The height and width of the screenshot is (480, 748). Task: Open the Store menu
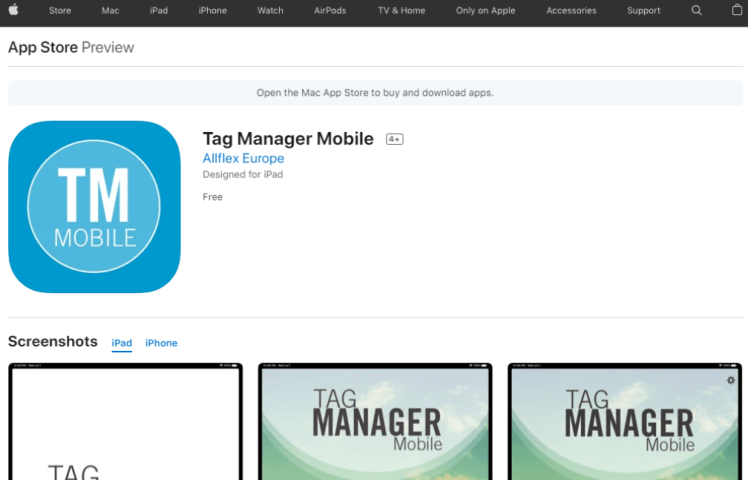click(60, 10)
